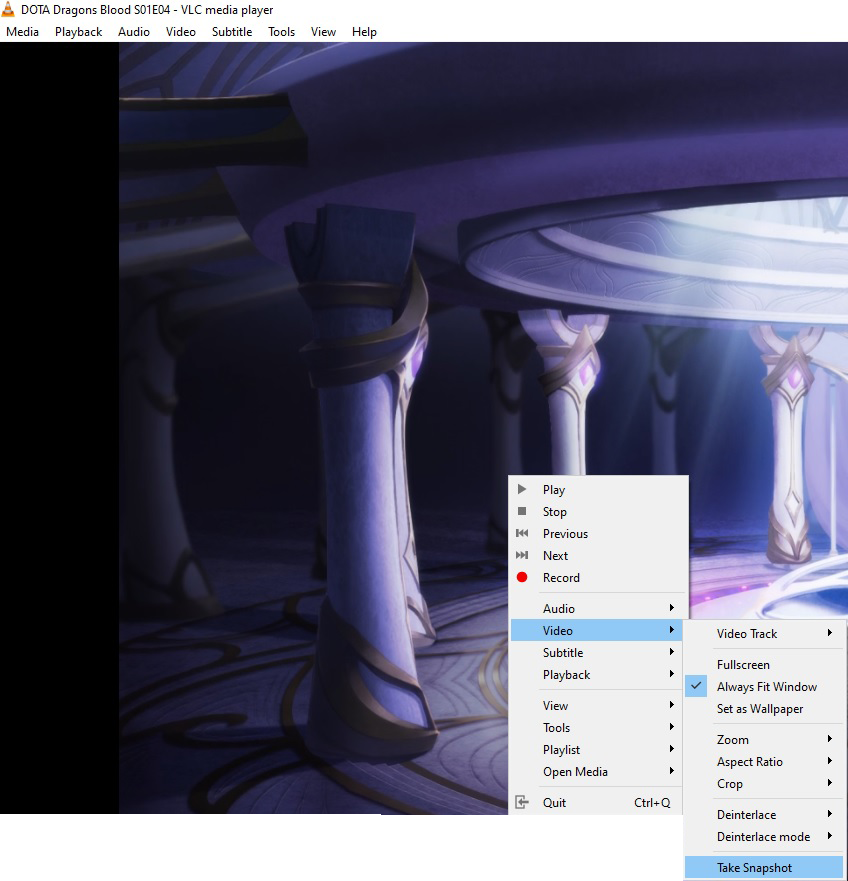The image size is (848, 881).
Task: Select Quit Ctrl+Q in context menu
Action: [x=596, y=802]
